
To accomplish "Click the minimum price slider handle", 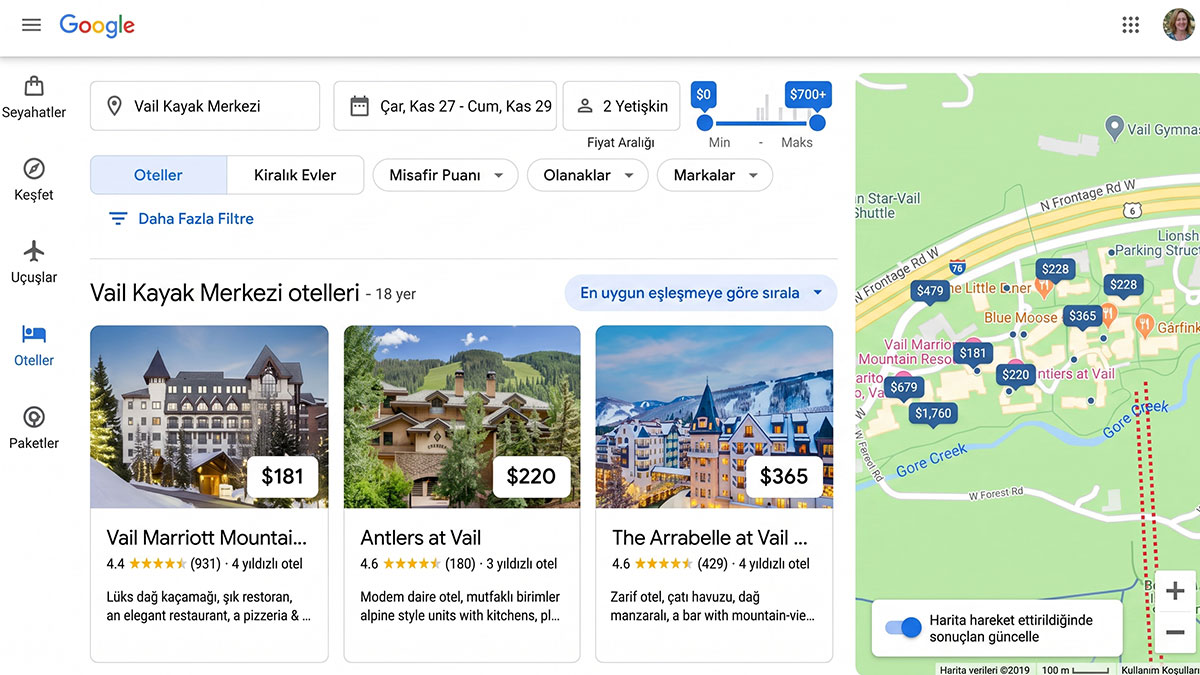I will point(704,122).
